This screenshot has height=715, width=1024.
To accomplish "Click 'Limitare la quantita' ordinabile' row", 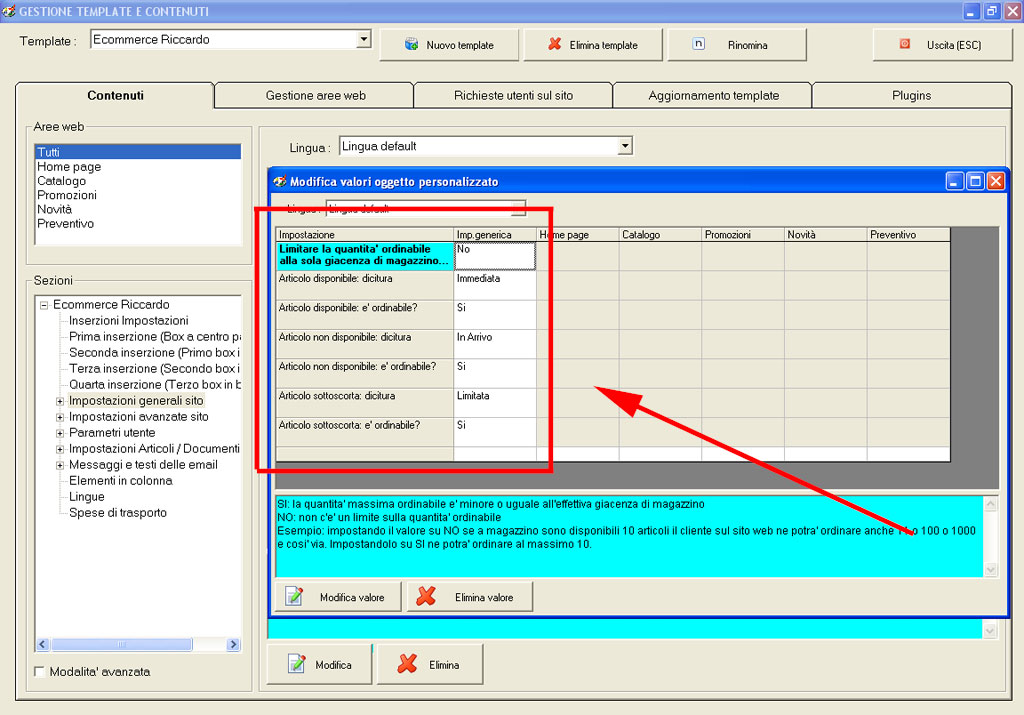I will [364, 255].
